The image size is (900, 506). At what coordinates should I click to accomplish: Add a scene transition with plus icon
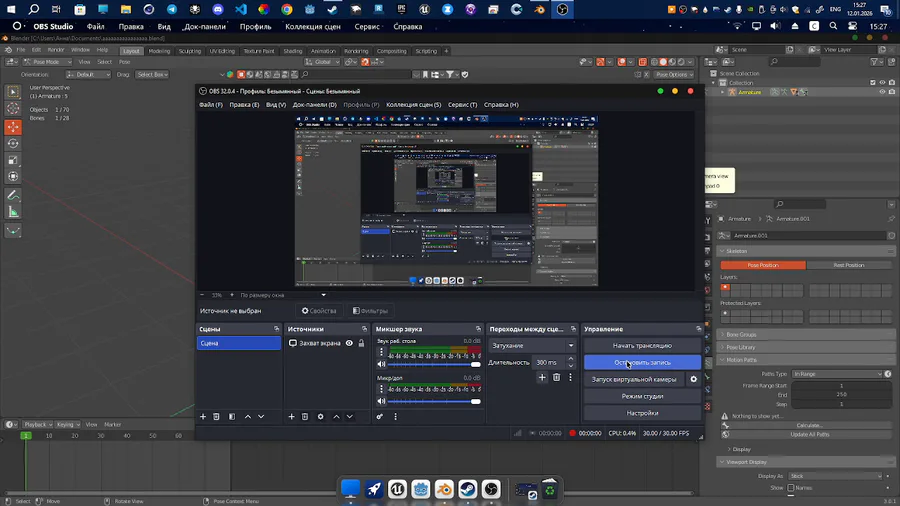[542, 377]
